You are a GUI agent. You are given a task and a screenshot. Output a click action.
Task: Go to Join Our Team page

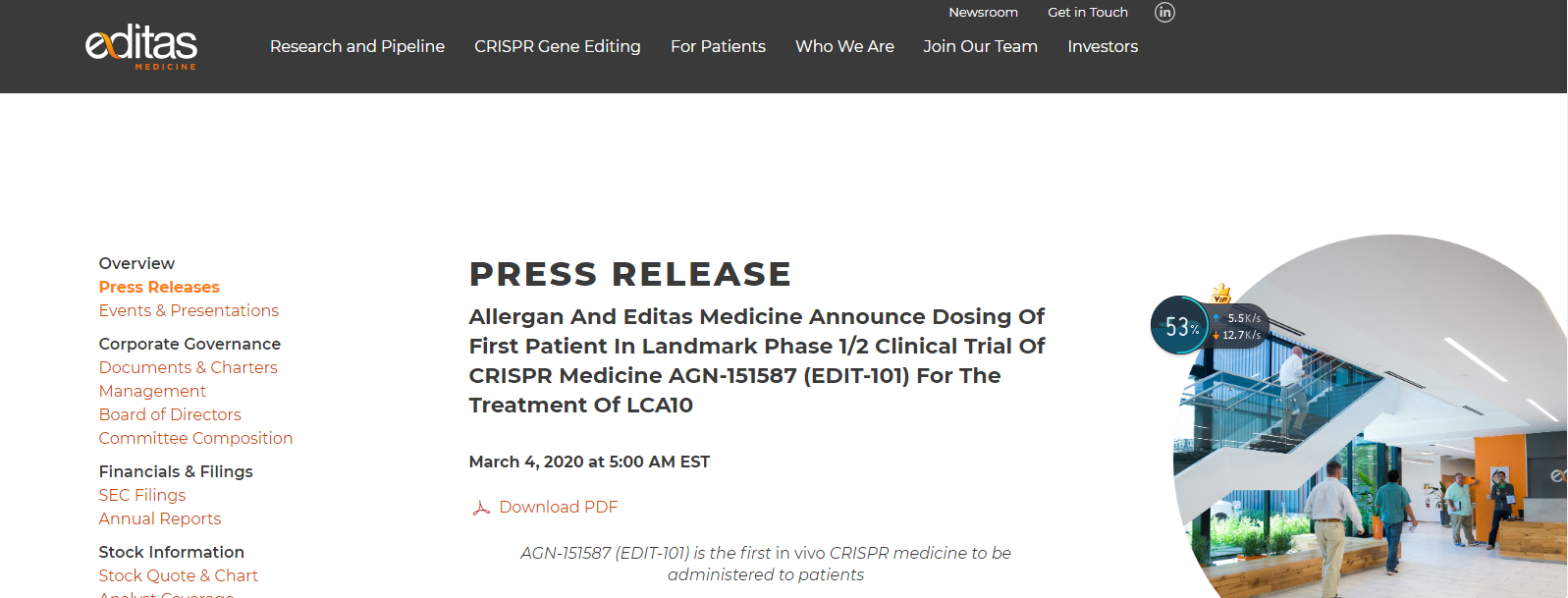click(980, 46)
